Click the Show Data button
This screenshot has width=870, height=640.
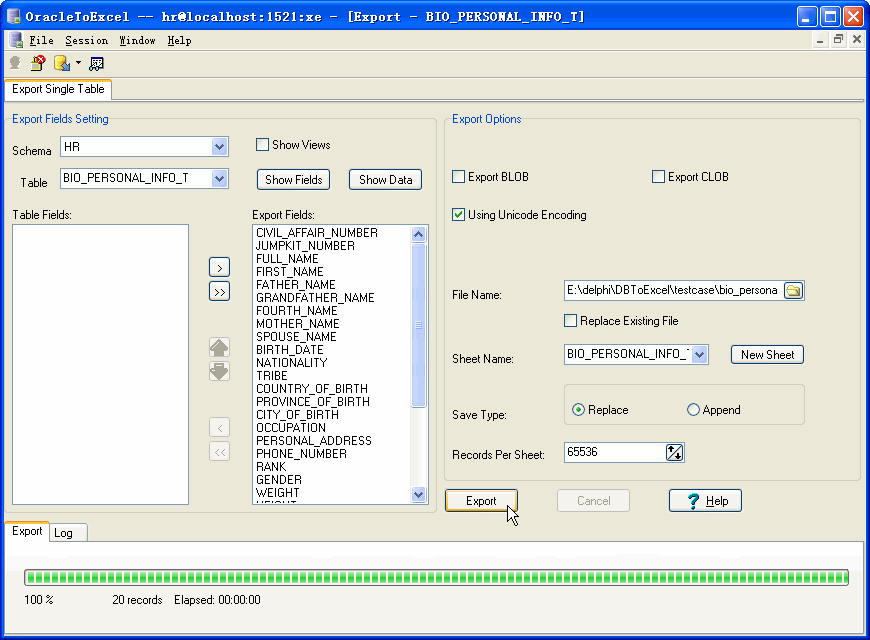coord(386,180)
